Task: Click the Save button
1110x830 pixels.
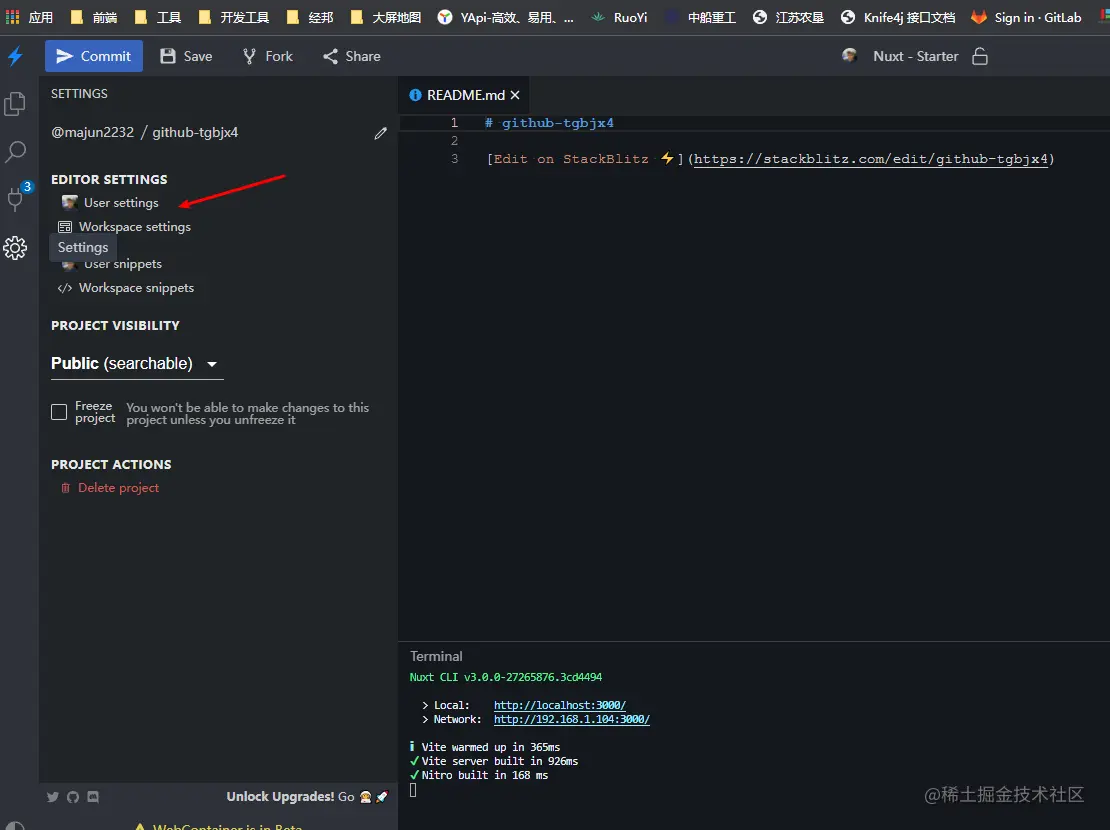Action: click(186, 56)
